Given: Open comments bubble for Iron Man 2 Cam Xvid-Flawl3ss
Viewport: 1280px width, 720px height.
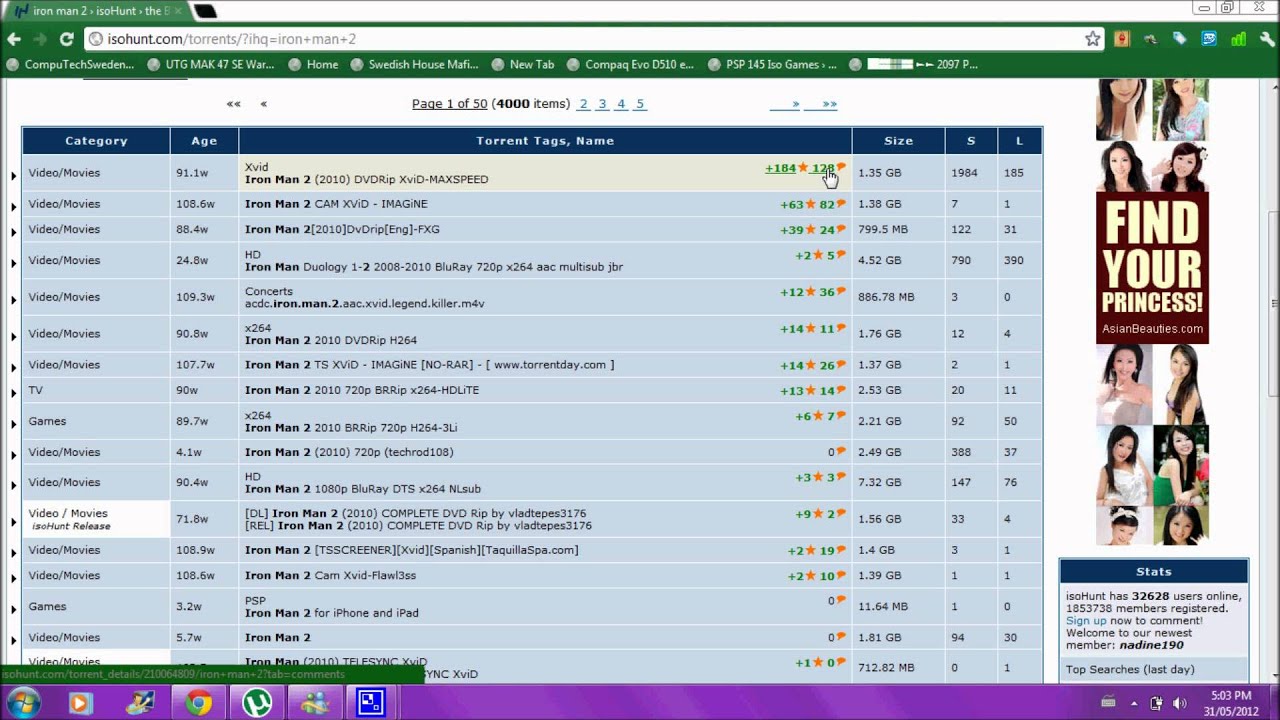Looking at the screenshot, I should click(x=841, y=575).
